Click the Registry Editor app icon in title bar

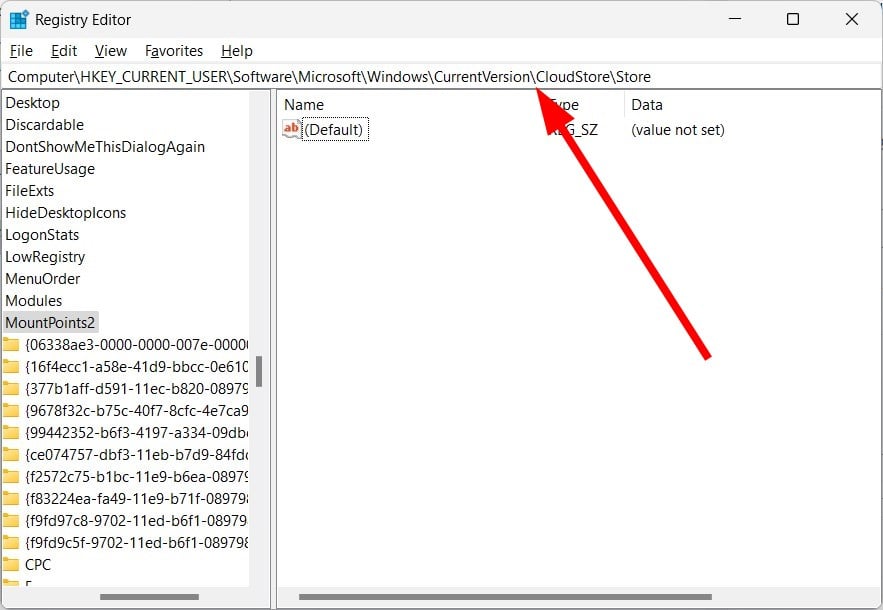point(19,20)
